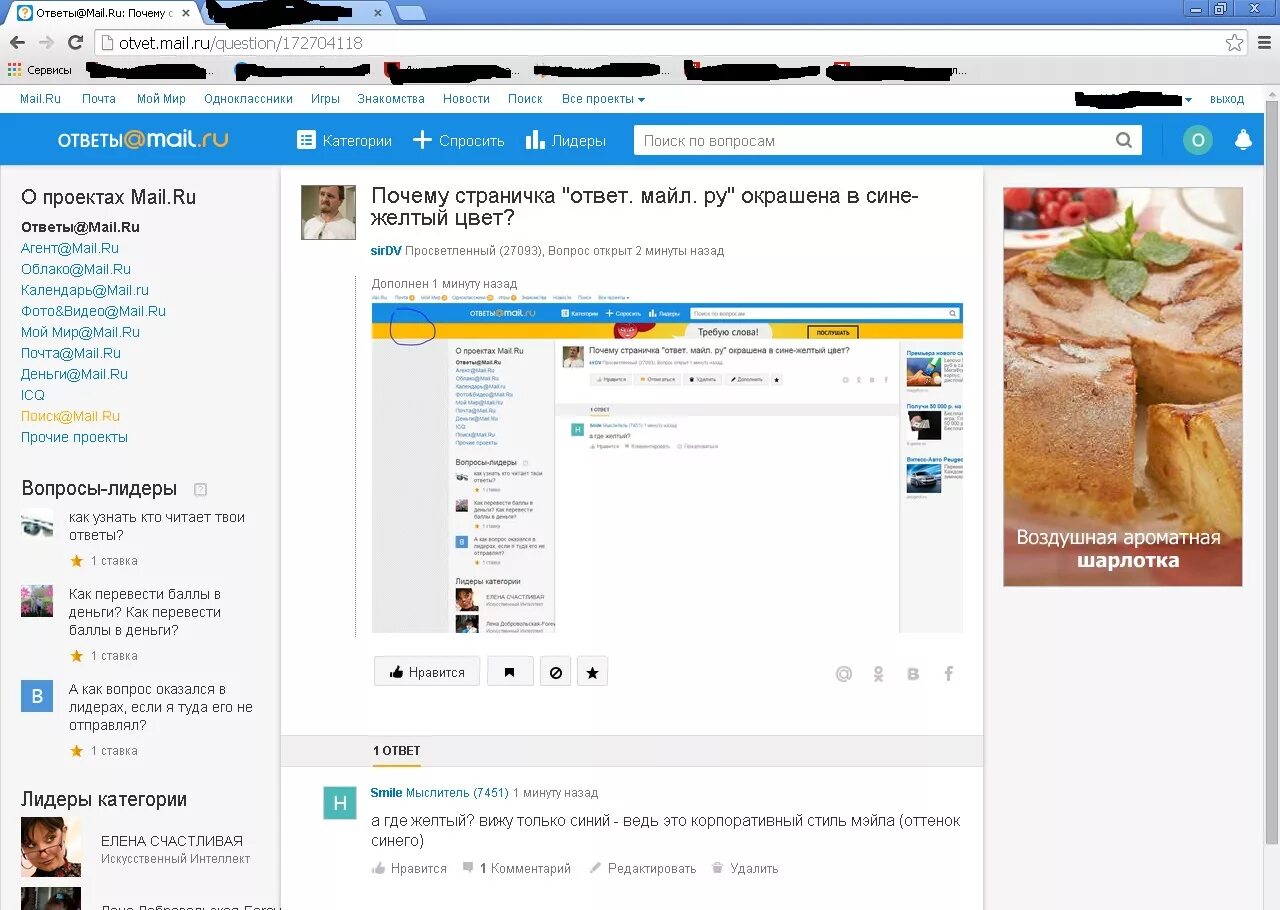
Task: Open Поиск in the top menu
Action: coord(525,99)
